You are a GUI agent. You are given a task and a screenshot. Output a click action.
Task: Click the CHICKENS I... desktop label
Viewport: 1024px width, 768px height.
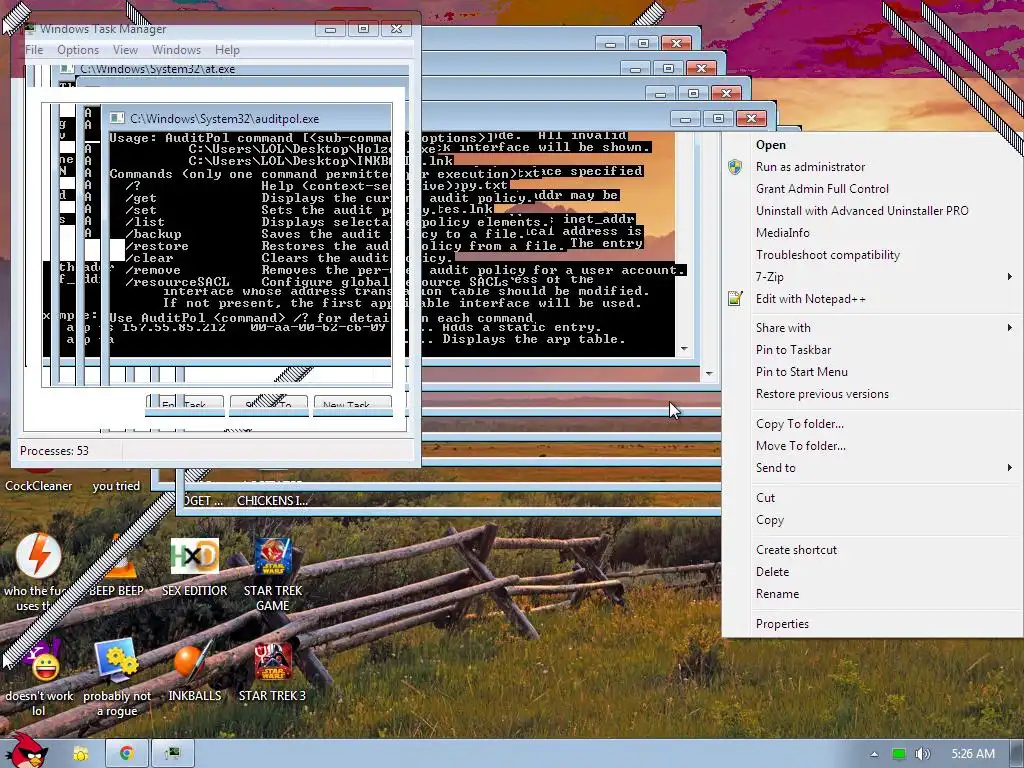pos(273,500)
